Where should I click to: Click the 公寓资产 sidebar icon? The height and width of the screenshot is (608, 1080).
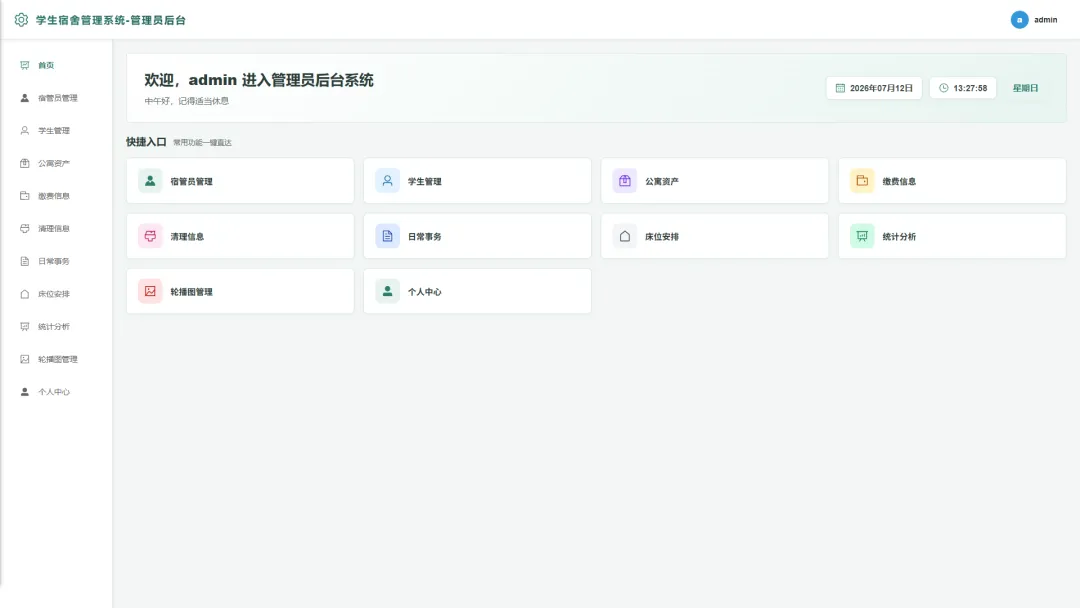point(25,163)
